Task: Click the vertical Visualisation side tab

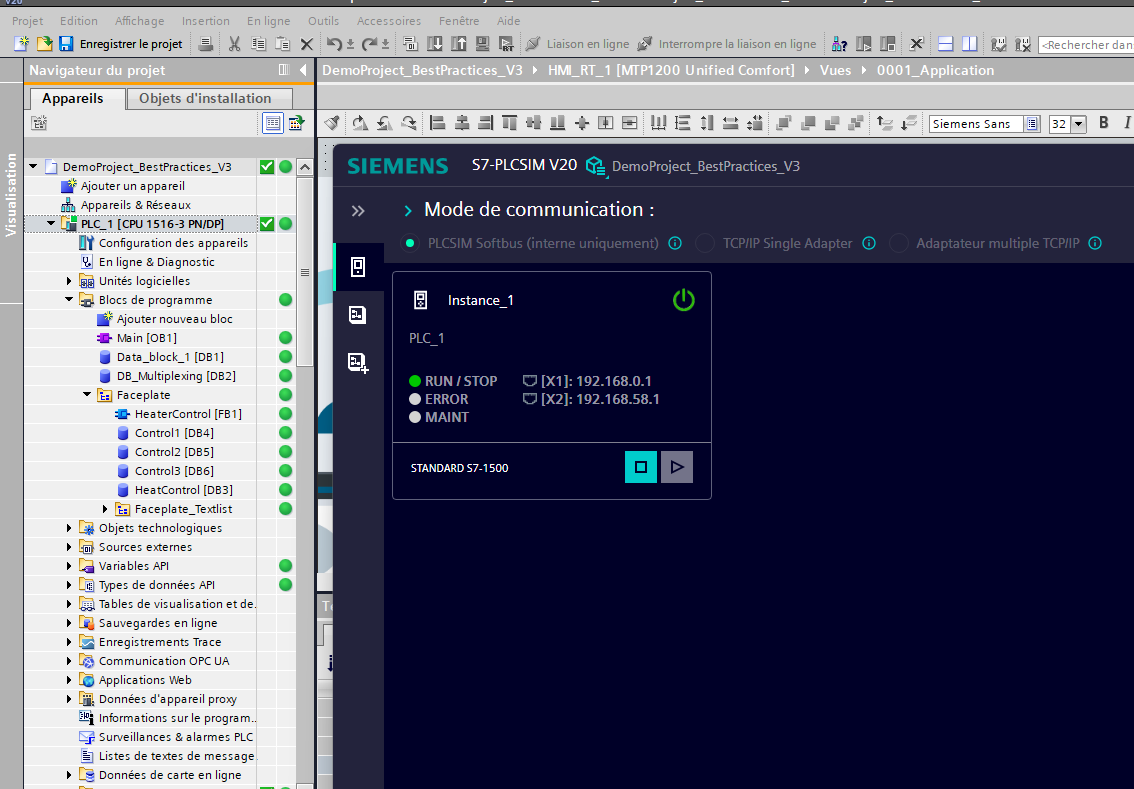Action: pos(11,194)
